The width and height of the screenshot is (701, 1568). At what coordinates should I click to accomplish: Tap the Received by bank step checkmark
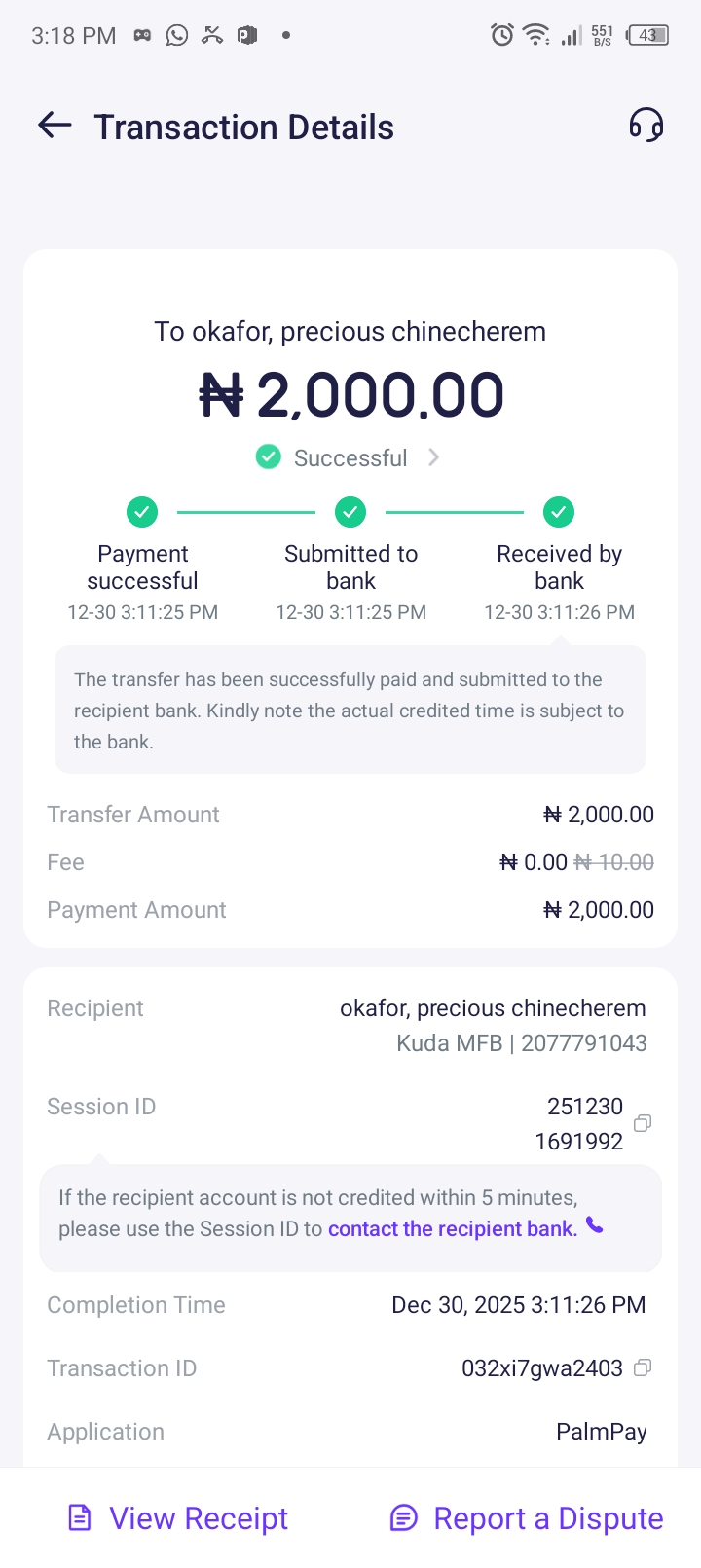coord(559,511)
